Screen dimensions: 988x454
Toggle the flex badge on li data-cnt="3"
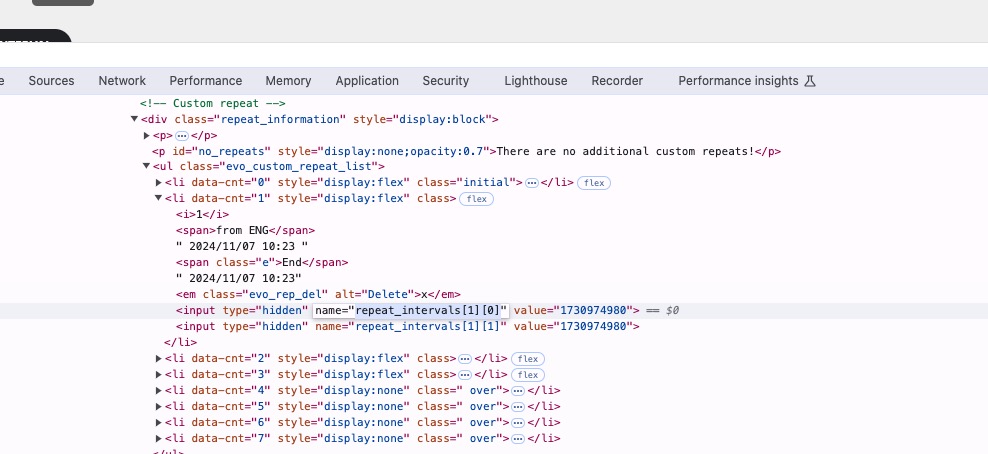pos(527,375)
